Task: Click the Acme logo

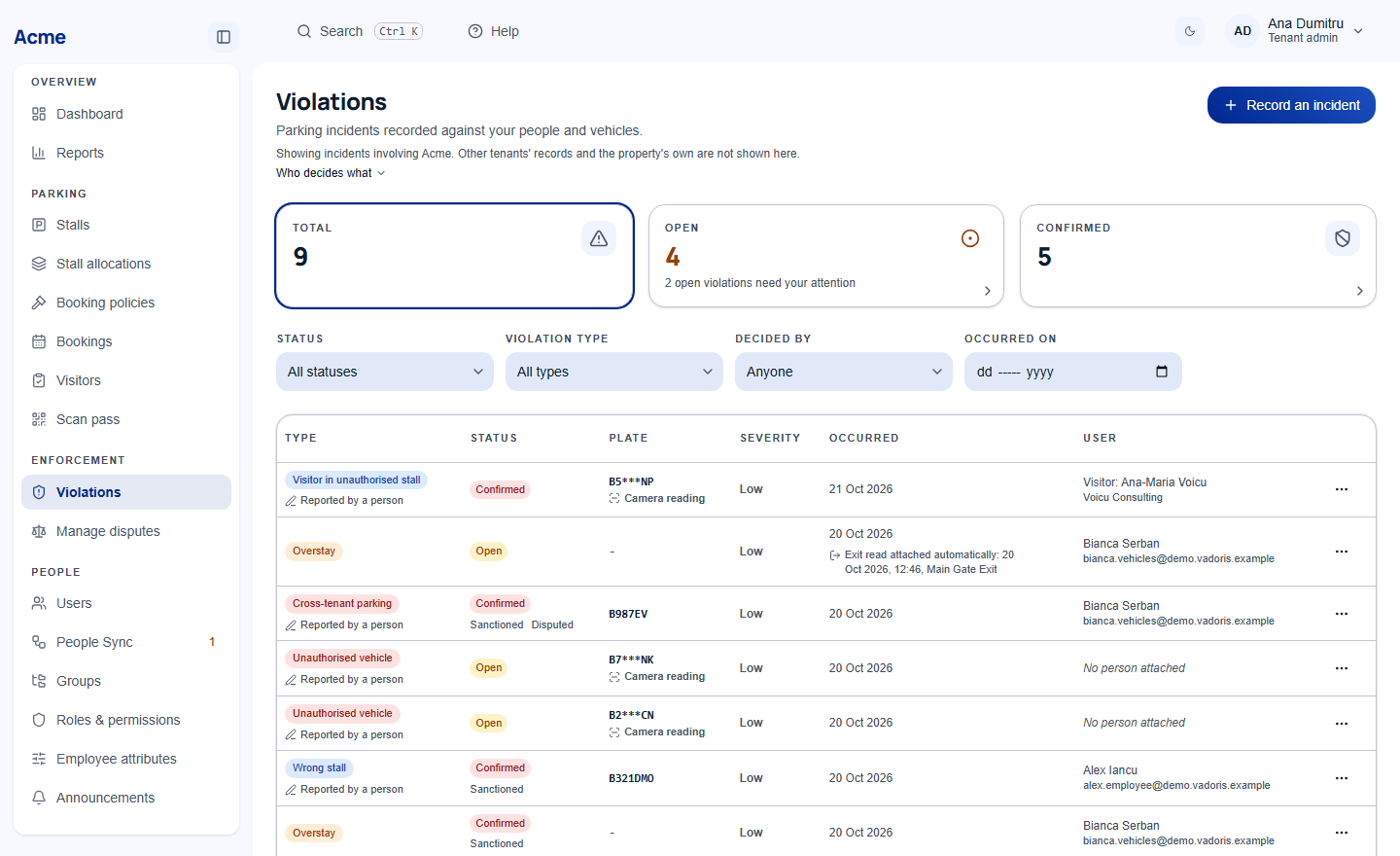Action: (40, 37)
